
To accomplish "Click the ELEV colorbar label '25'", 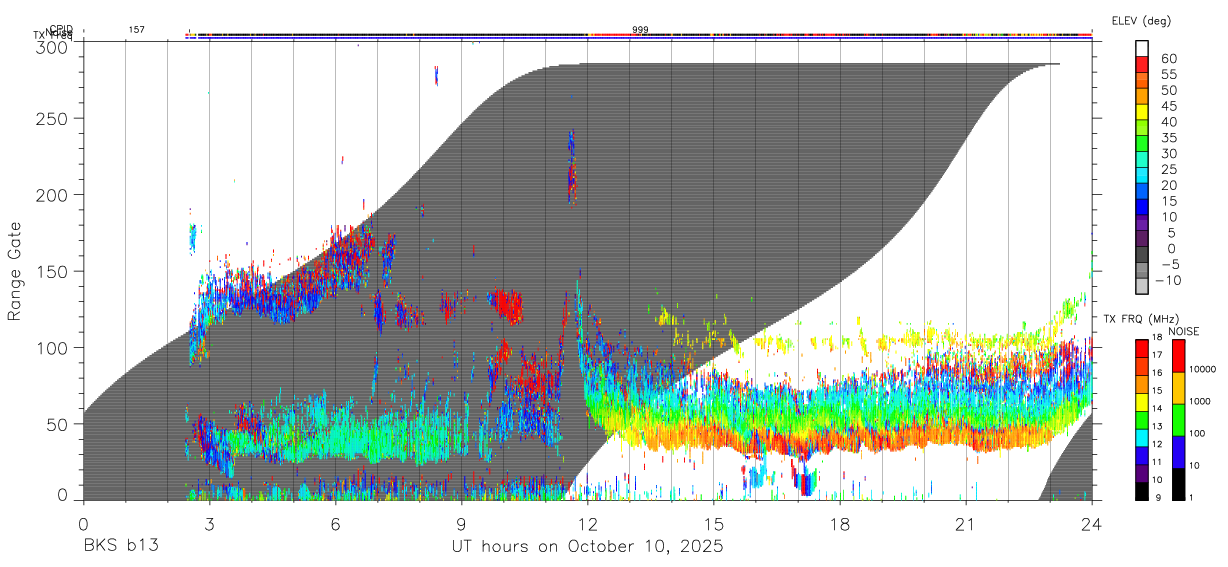I will [x=1169, y=170].
